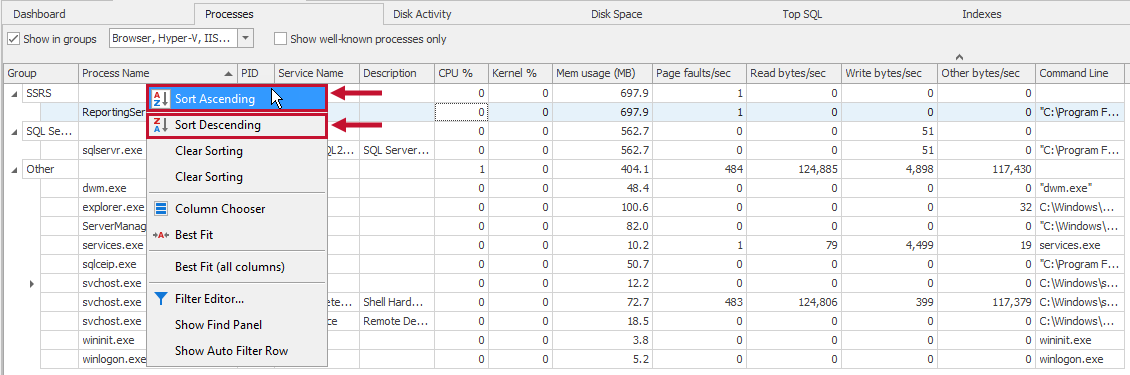Sort by Mem usage (MB) header
The height and width of the screenshot is (375, 1130).
point(602,73)
